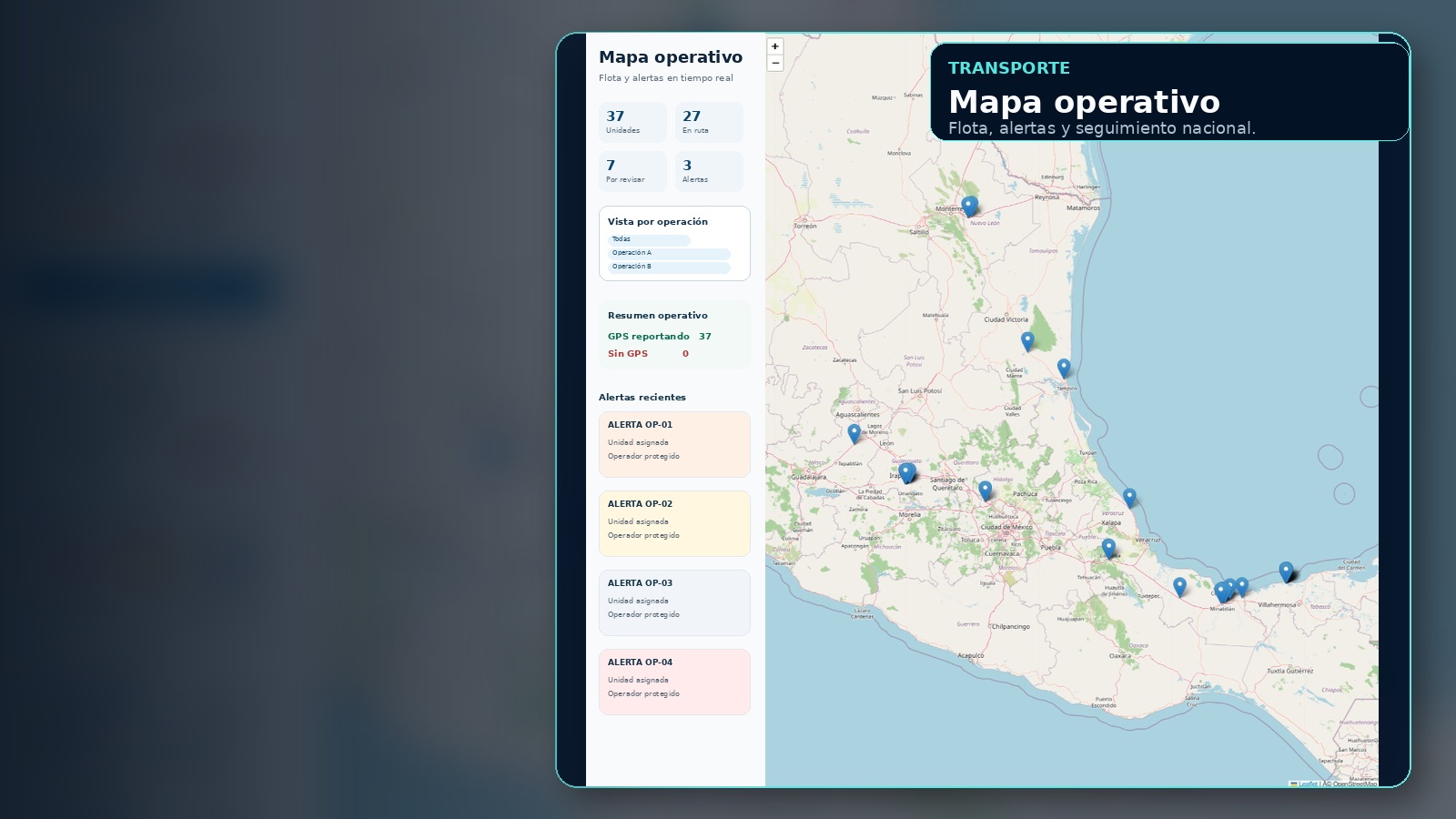
Task: Click the Alertas recientes heading
Action: 642,398
